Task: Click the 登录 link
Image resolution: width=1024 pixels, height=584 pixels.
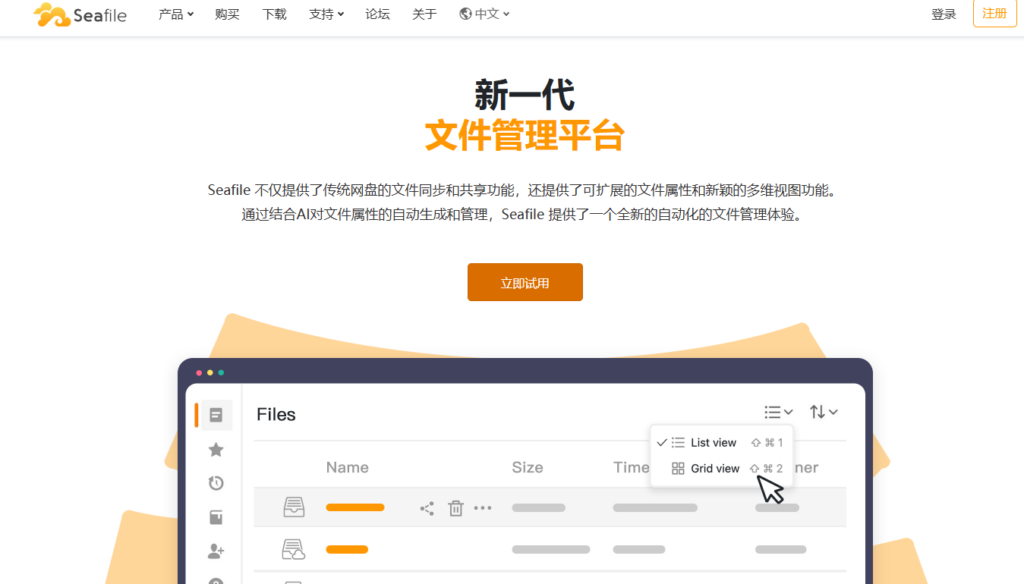Action: click(943, 14)
